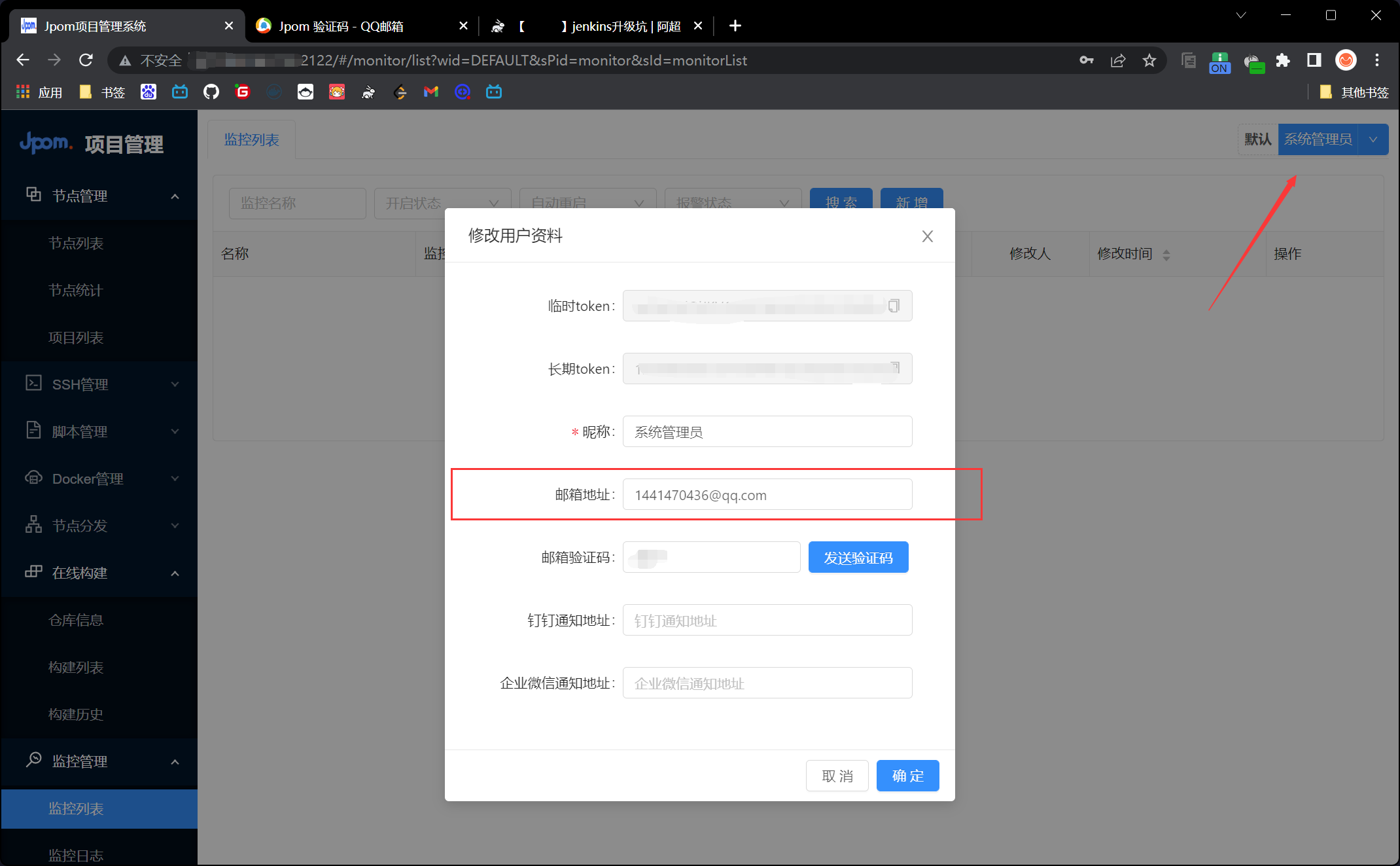Select 监控日志 in the sidebar

pyautogui.click(x=76, y=855)
